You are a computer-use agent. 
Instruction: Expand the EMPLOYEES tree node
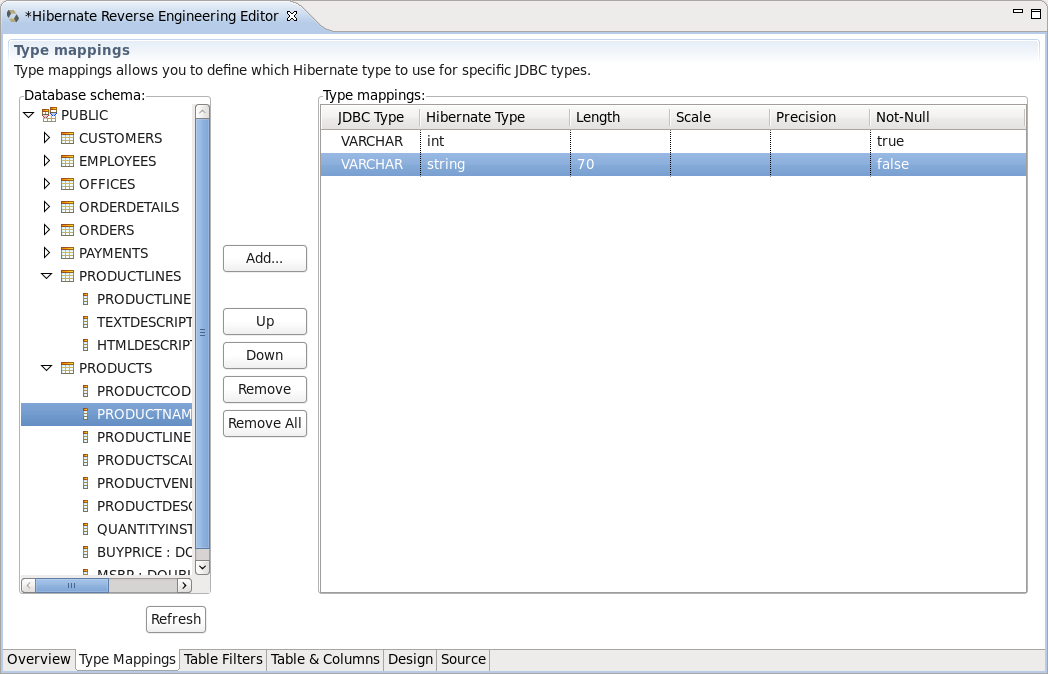[46, 161]
